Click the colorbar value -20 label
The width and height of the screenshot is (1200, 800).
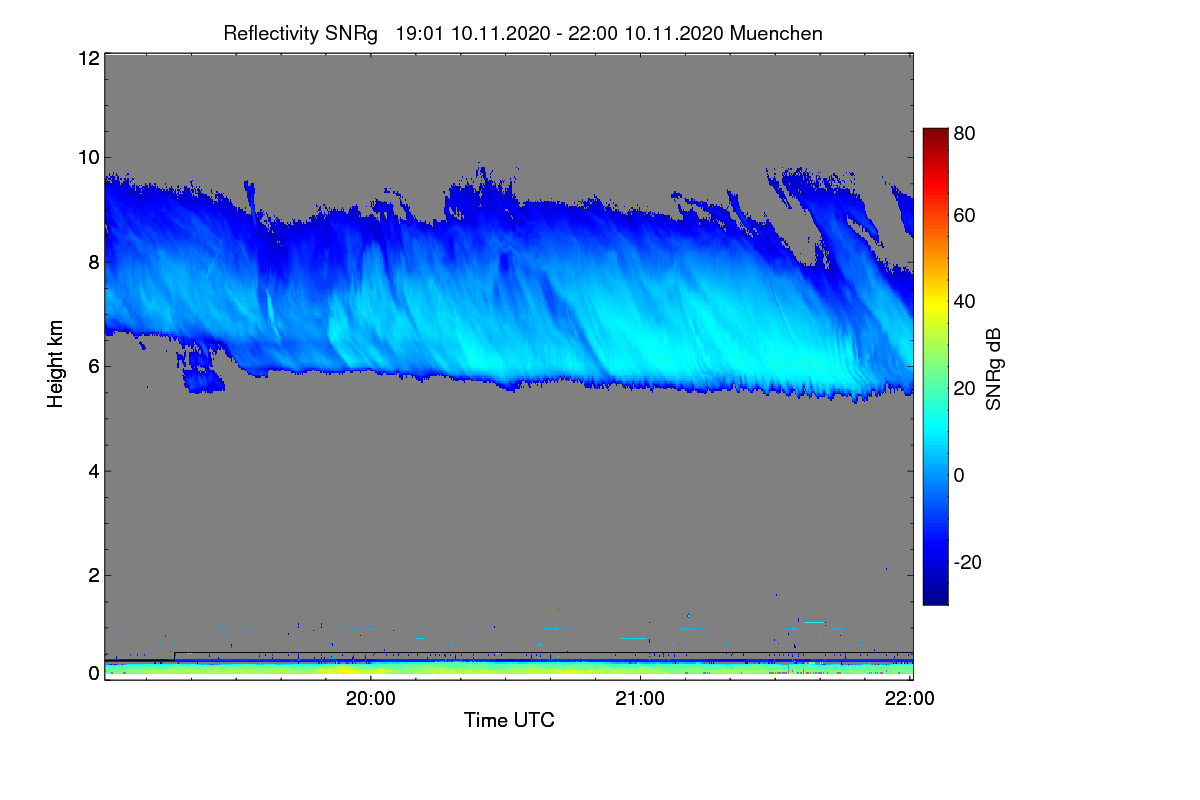(x=967, y=562)
